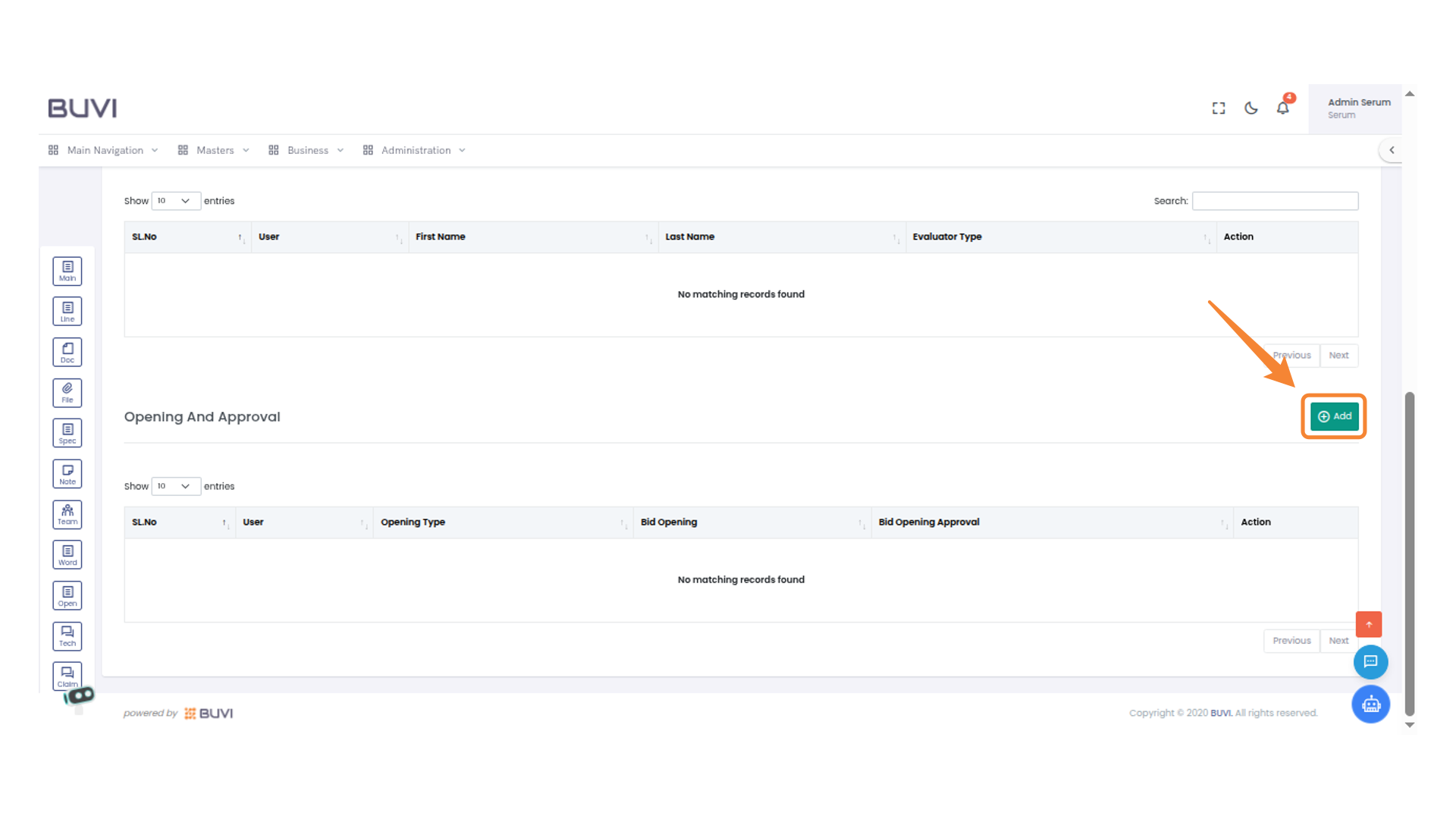Open the chatbot robot icon
The image size is (1456, 819).
click(x=1370, y=704)
